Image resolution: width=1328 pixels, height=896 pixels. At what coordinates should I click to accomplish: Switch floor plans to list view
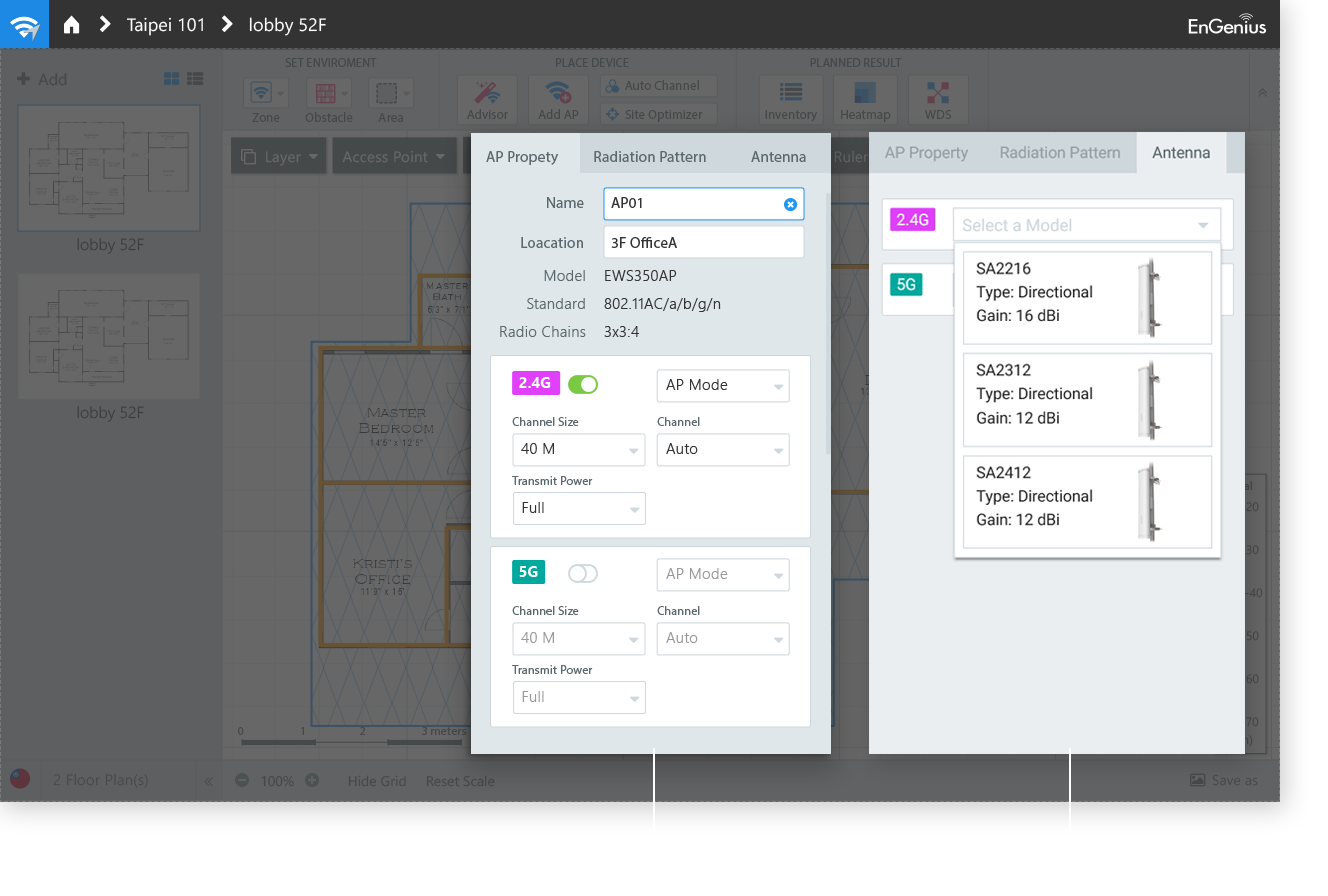(195, 79)
